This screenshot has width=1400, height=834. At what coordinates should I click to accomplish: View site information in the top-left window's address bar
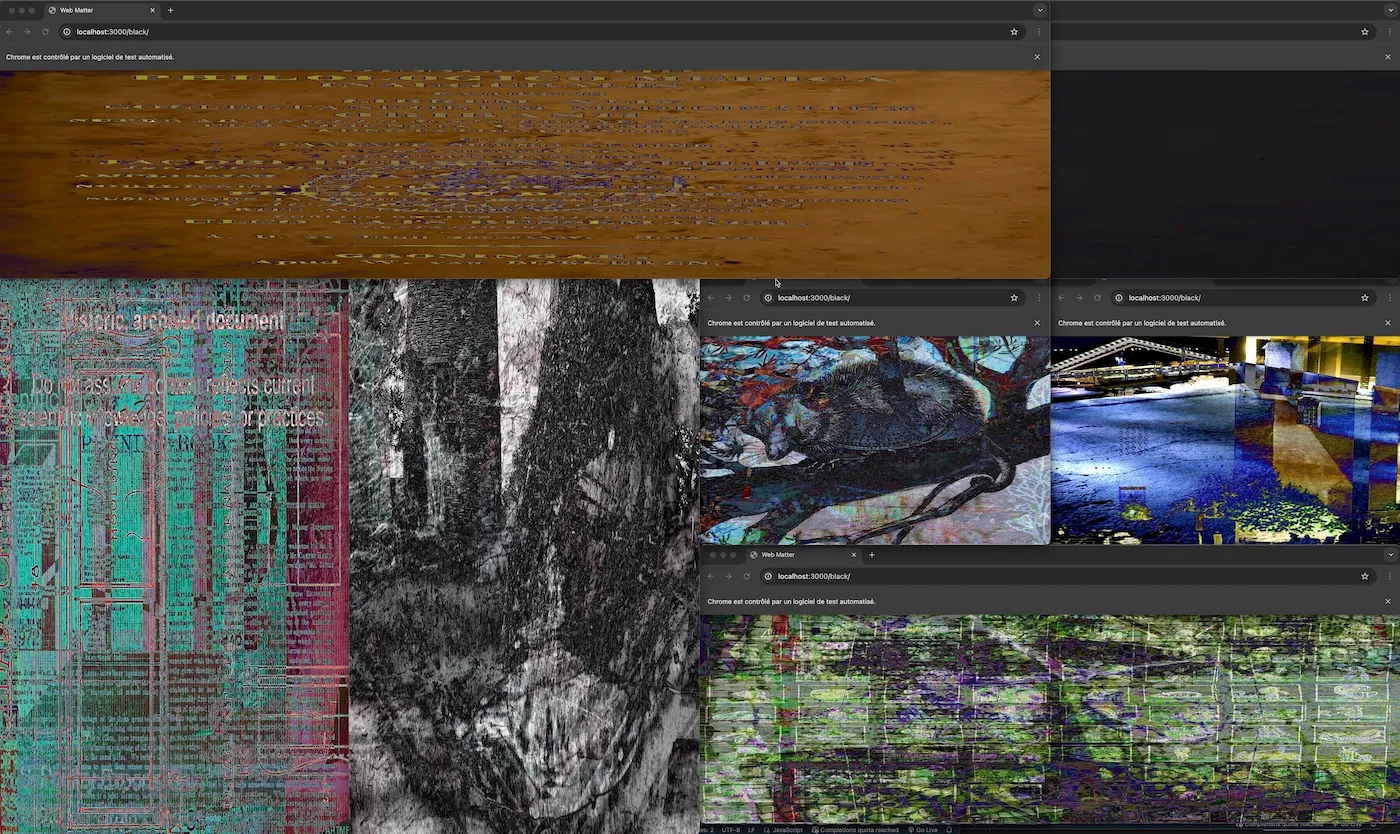pos(67,32)
